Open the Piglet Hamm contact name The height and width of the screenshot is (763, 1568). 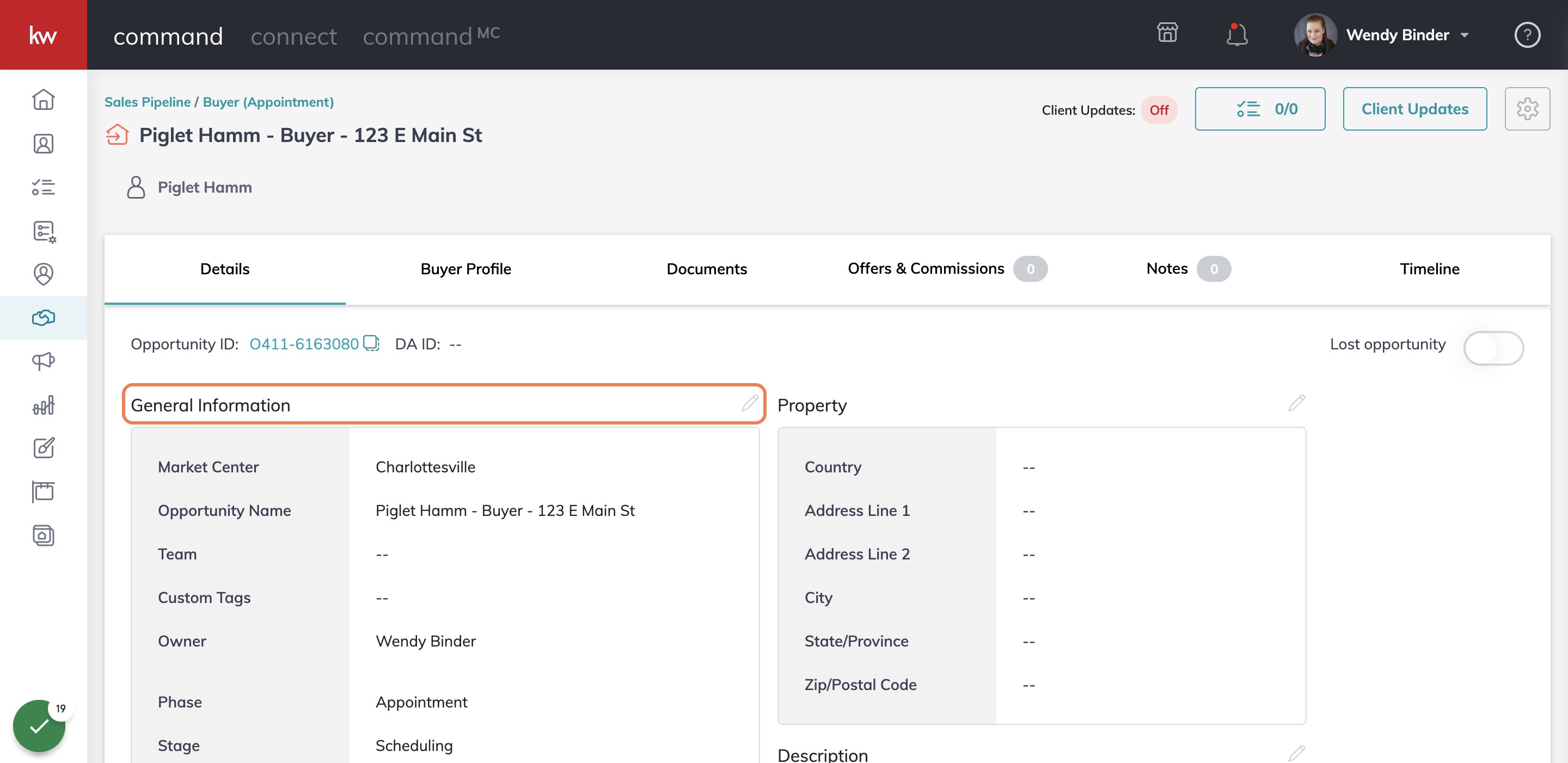coord(205,187)
